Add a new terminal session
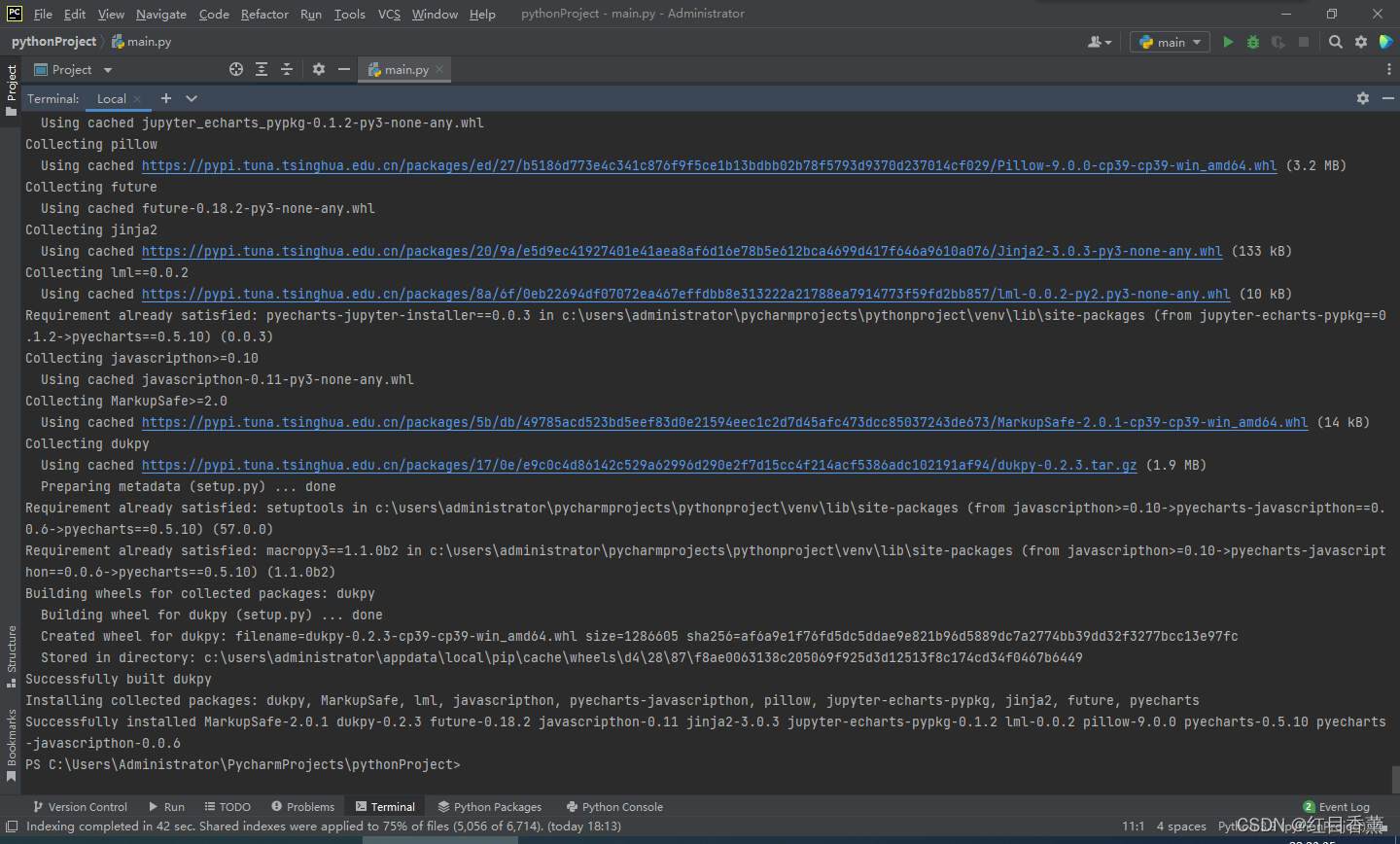Viewport: 1400px width, 844px height. pyautogui.click(x=166, y=98)
